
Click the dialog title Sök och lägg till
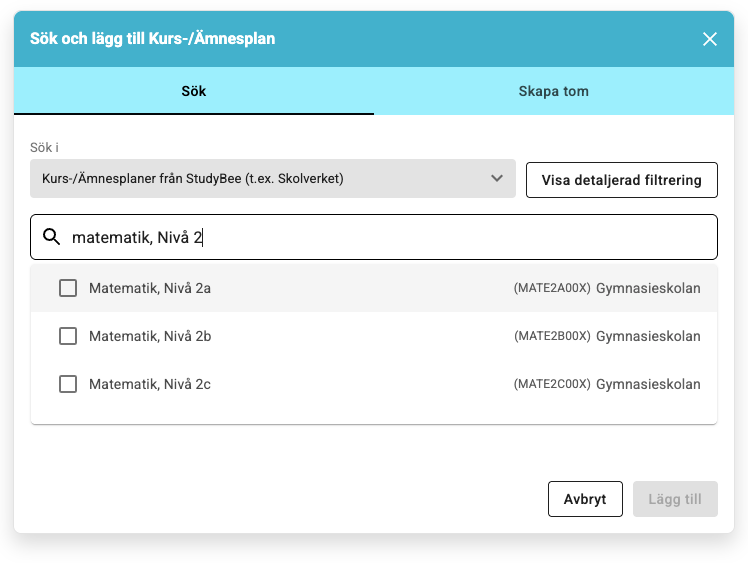(x=153, y=39)
